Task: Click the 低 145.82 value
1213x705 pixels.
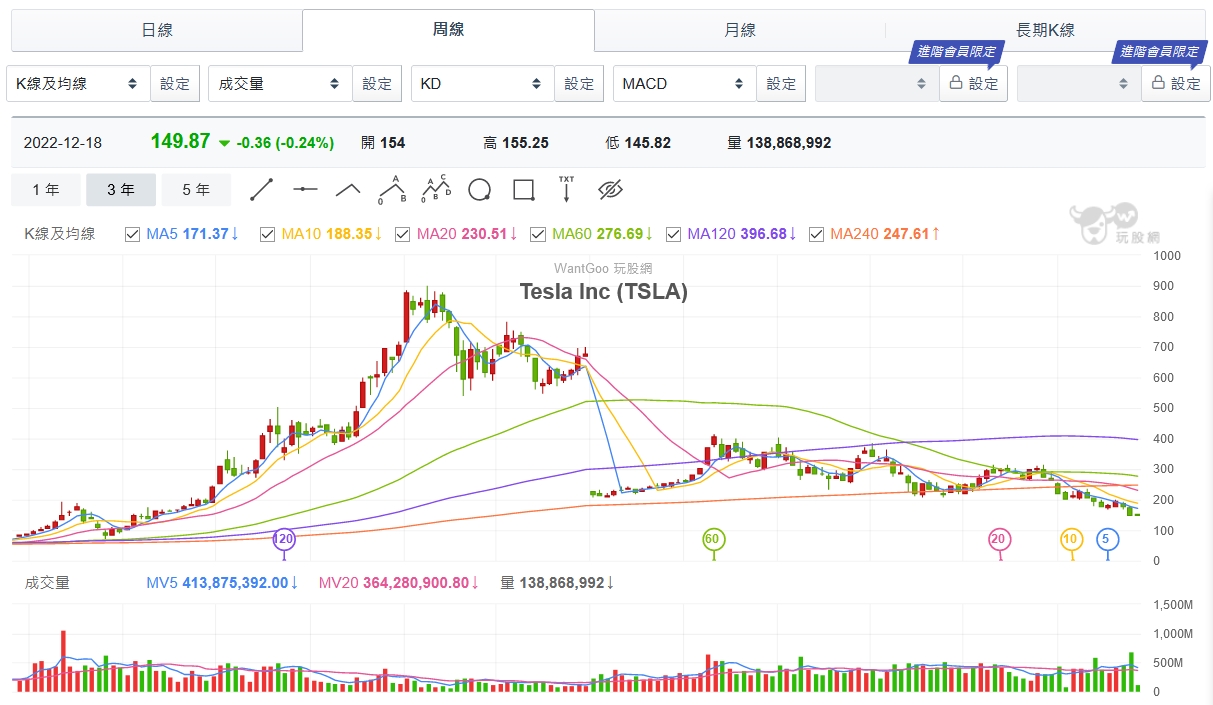Action: pos(638,143)
